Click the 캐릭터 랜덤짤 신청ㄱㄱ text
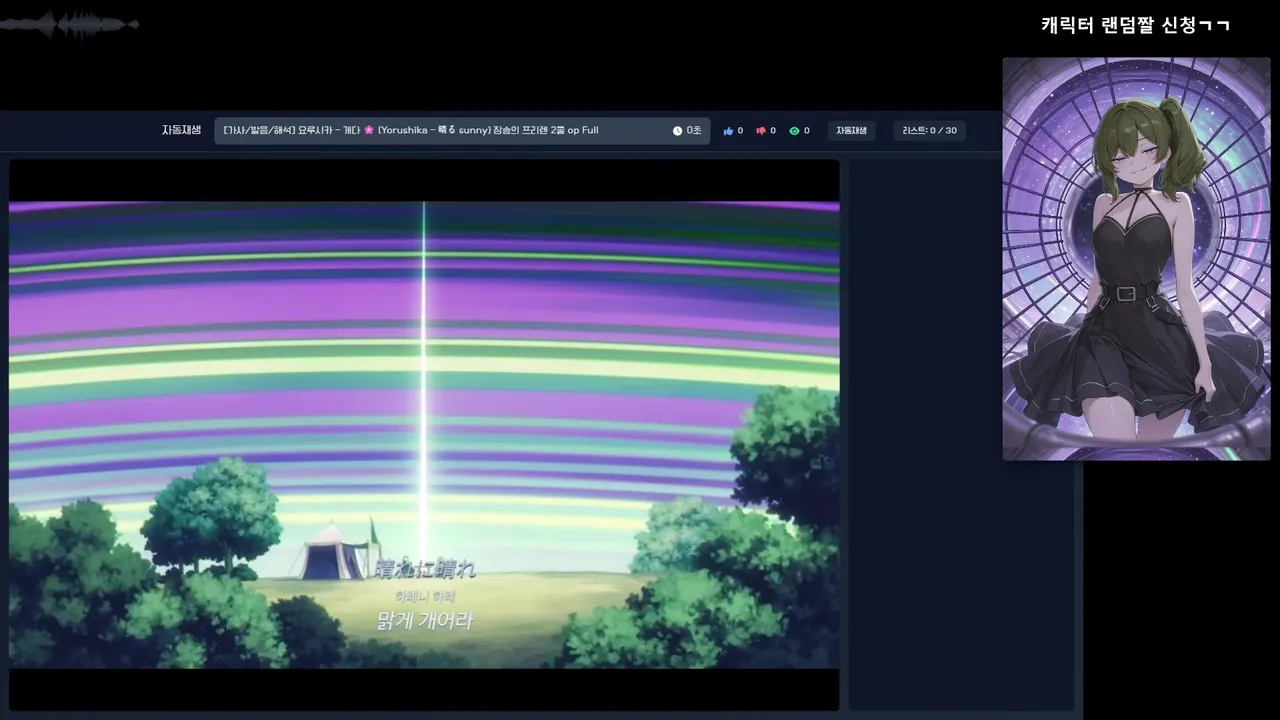The image size is (1280, 720). point(1135,25)
